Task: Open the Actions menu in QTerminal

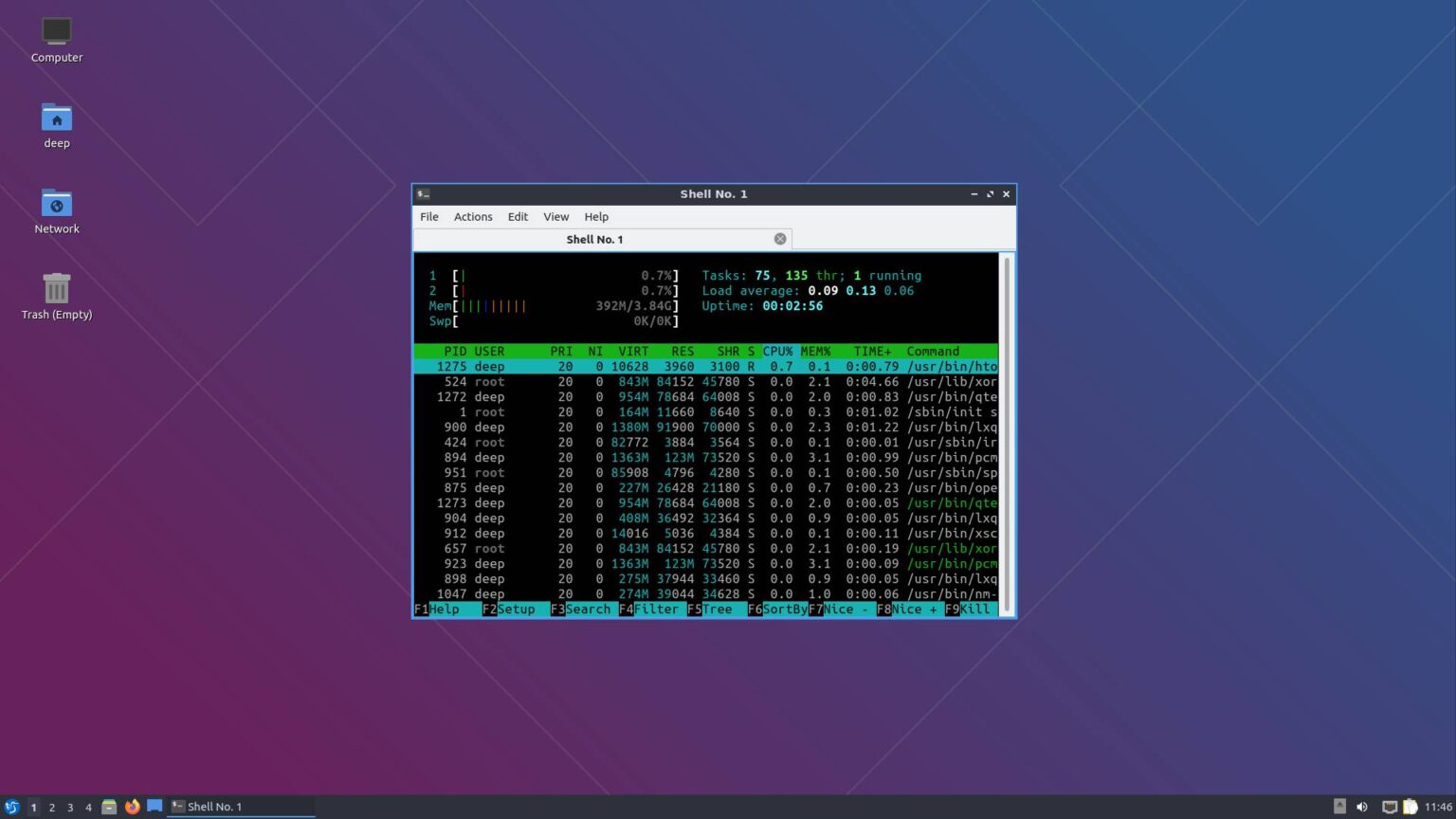Action: [472, 216]
